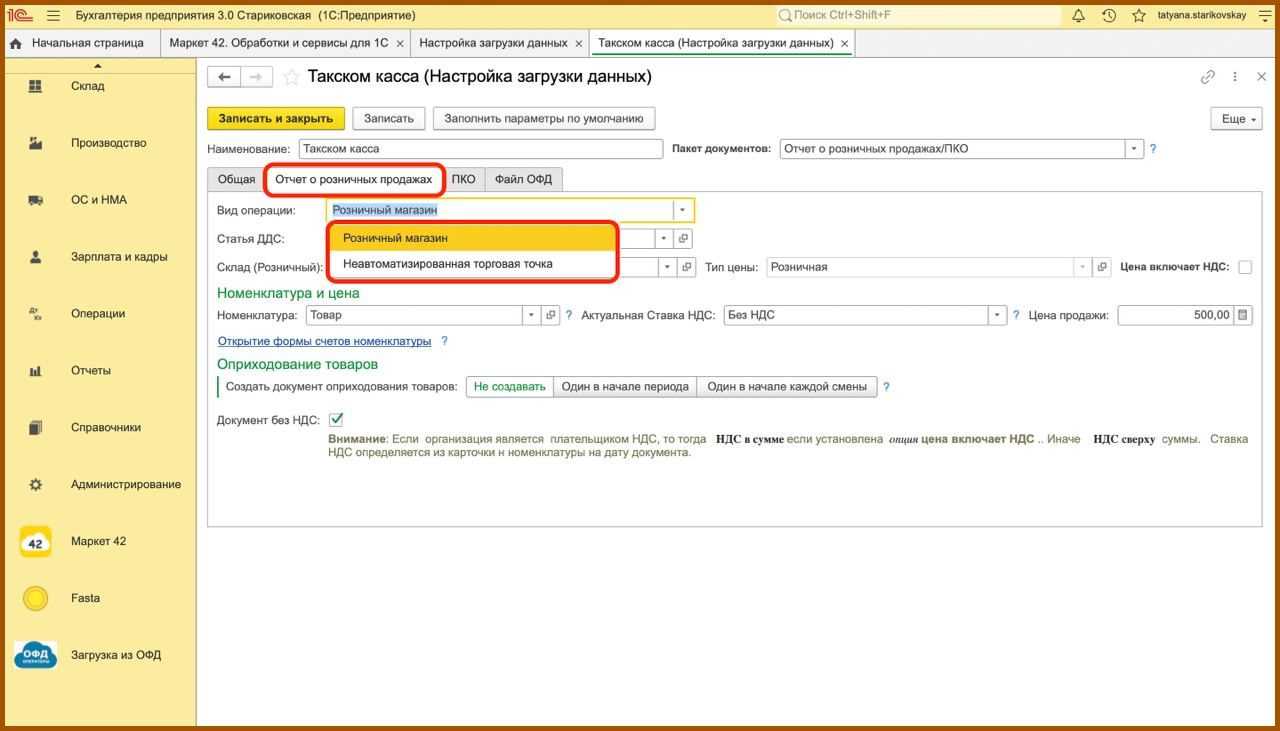The image size is (1280, 731).
Task: Show notifications bell
Action: pyautogui.click(x=1078, y=15)
